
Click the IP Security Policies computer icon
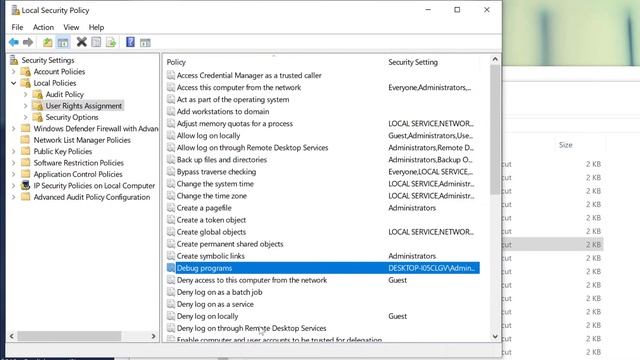coord(26,186)
